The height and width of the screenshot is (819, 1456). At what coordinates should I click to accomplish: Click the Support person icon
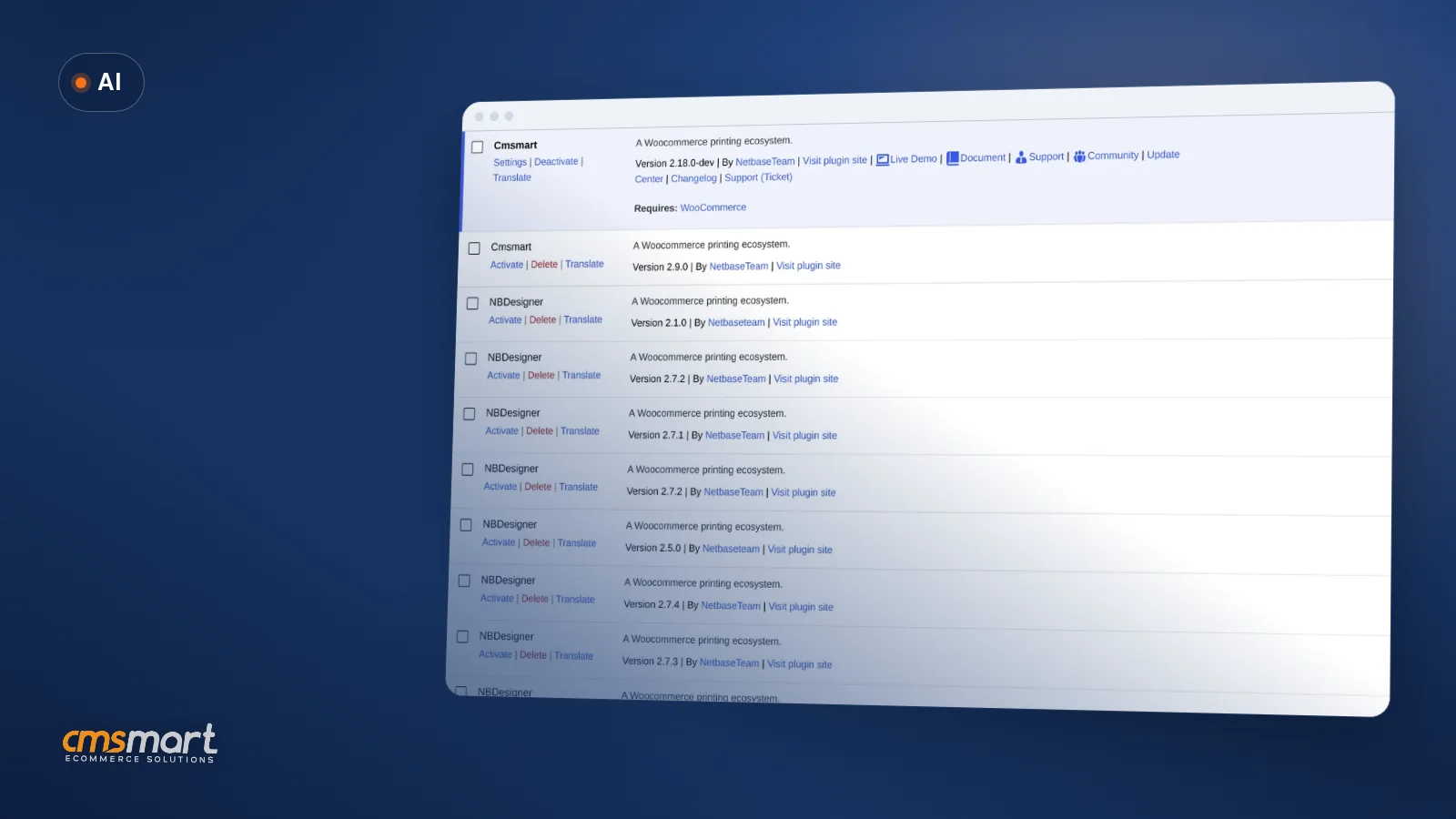click(1021, 157)
